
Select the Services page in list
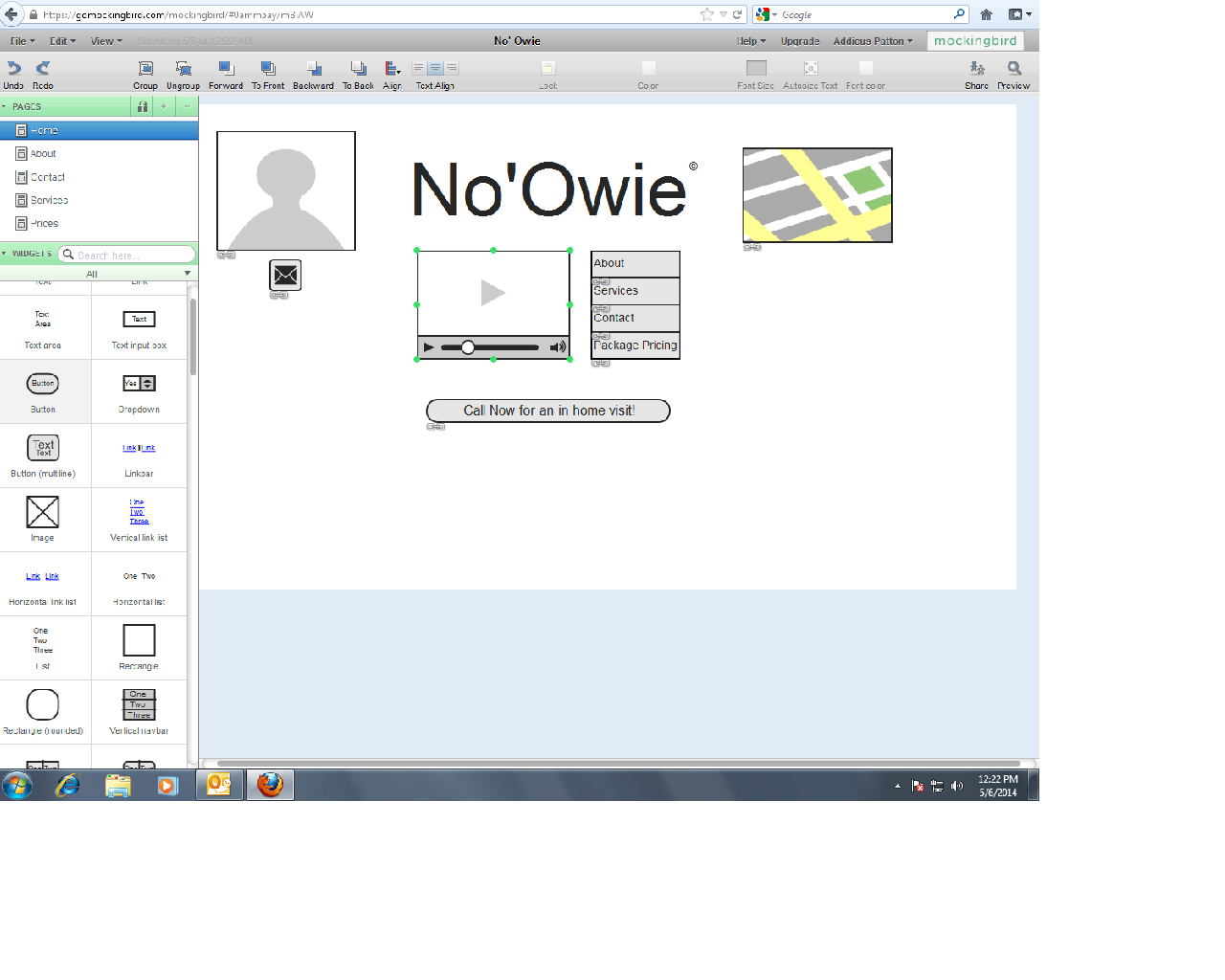pyautogui.click(x=99, y=200)
